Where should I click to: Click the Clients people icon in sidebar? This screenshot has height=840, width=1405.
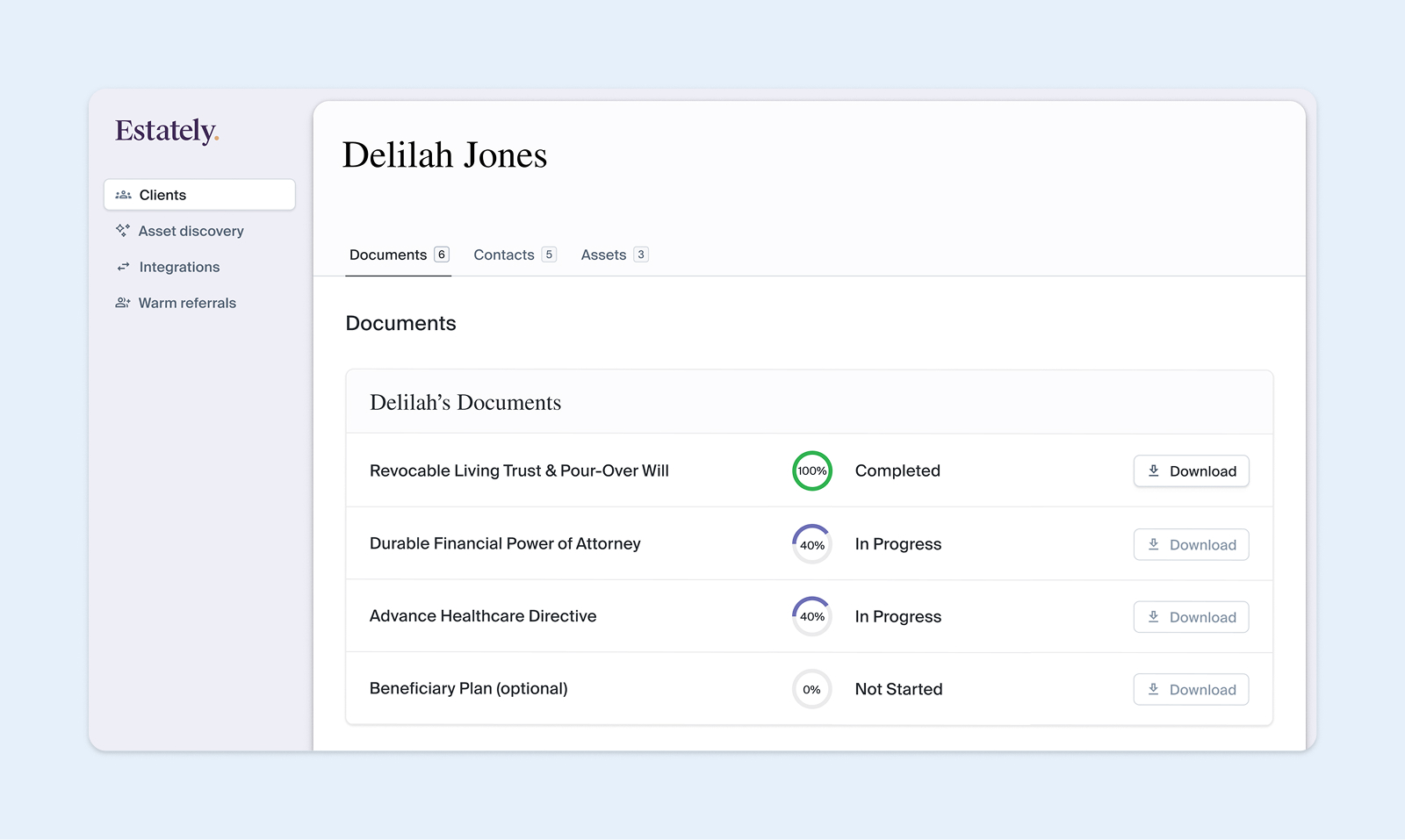coord(124,195)
